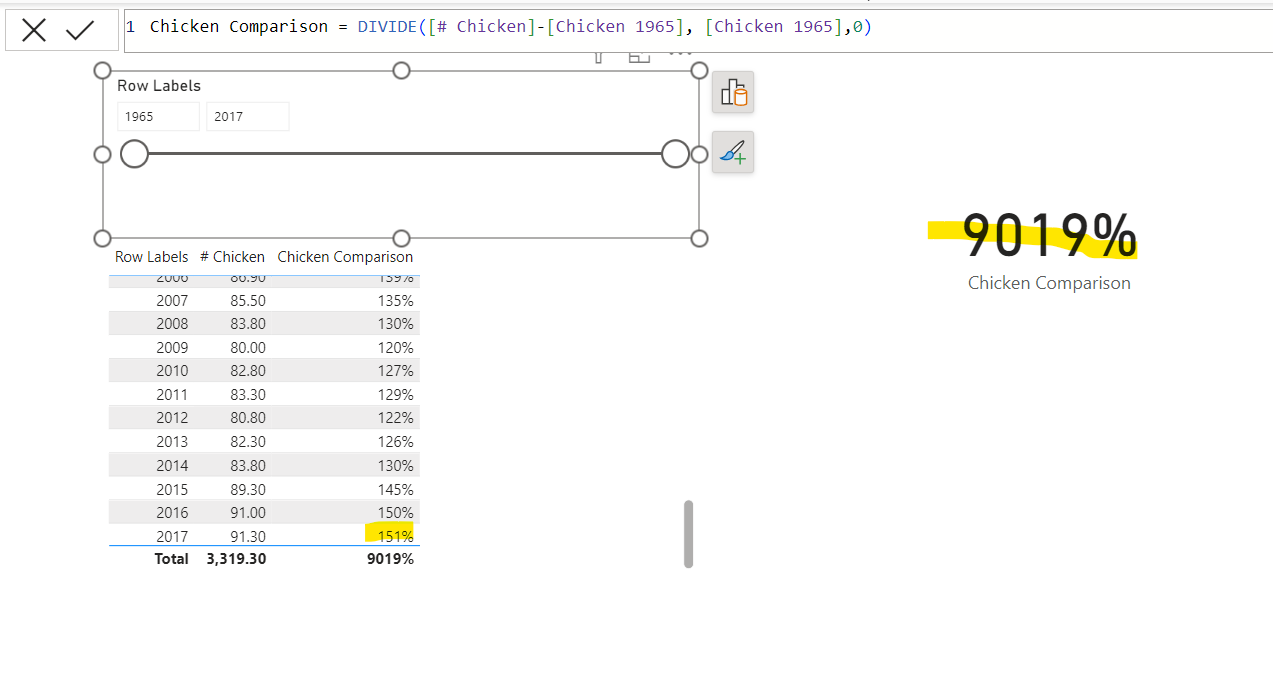
Task: Select the 1965 start year input box
Action: (158, 117)
